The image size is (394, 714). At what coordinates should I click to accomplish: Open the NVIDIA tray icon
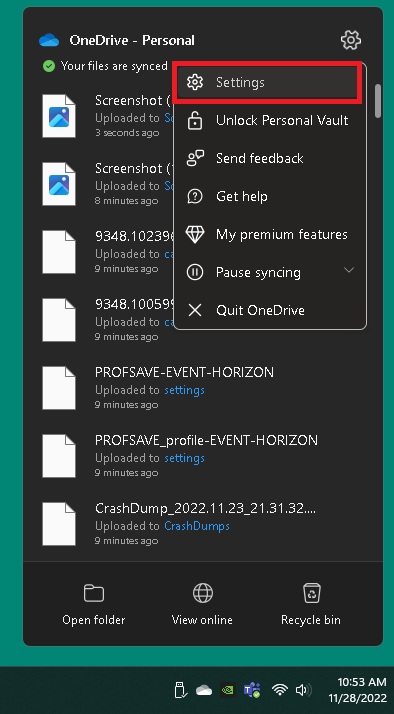click(228, 690)
